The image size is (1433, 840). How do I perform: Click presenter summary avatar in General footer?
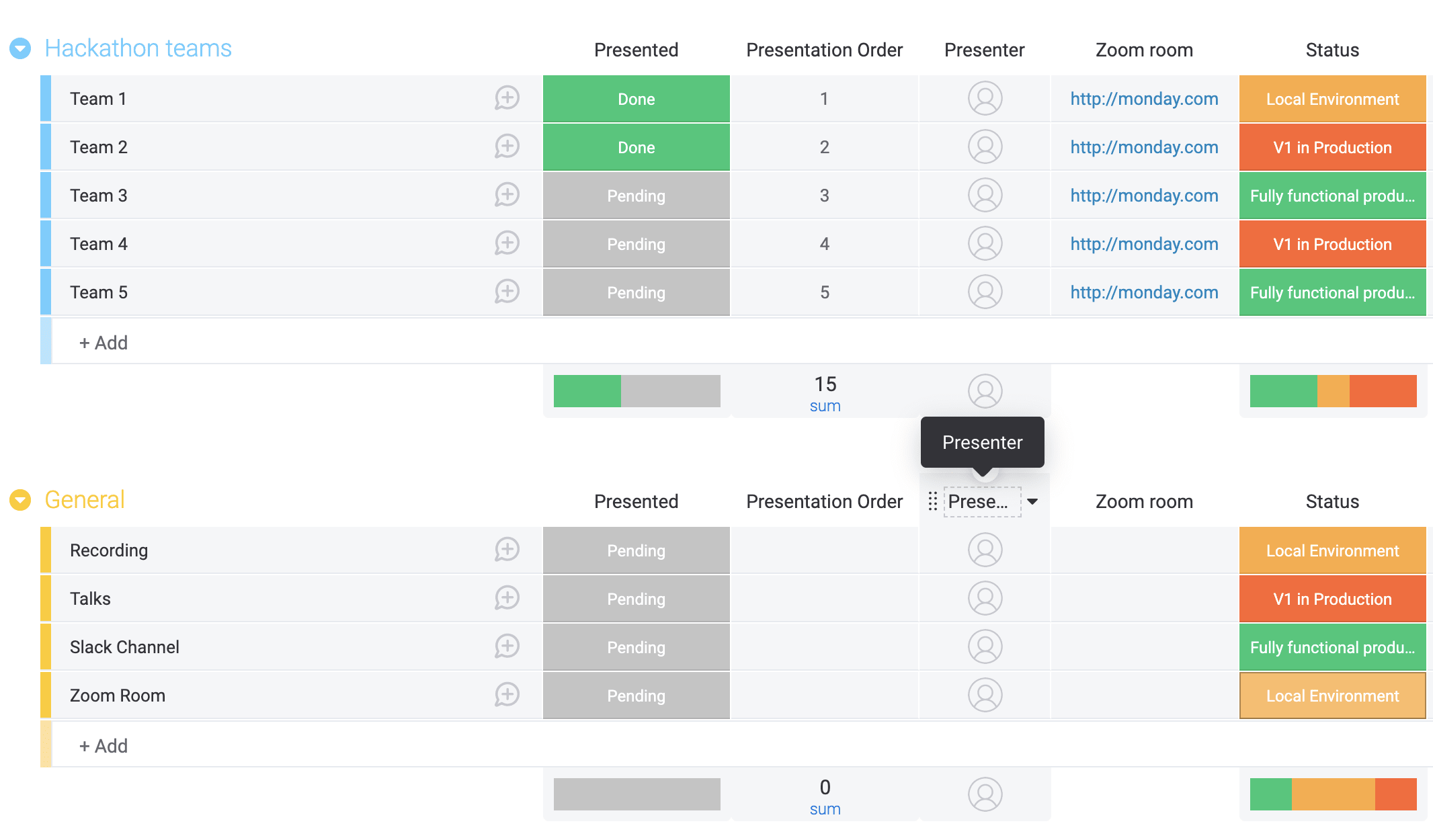(x=985, y=794)
